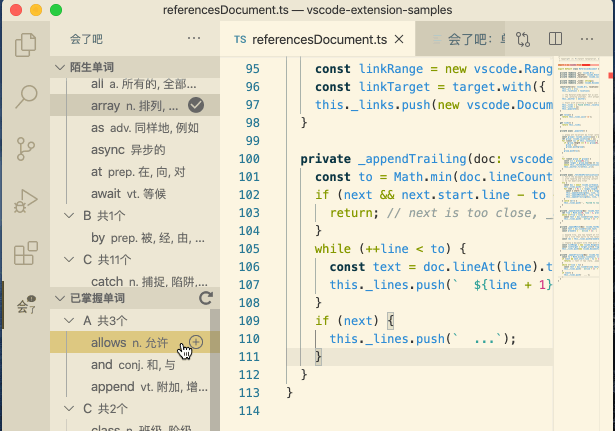Select the 'await vt. 等候' entry
The height and width of the screenshot is (431, 615).
click(x=135, y=193)
